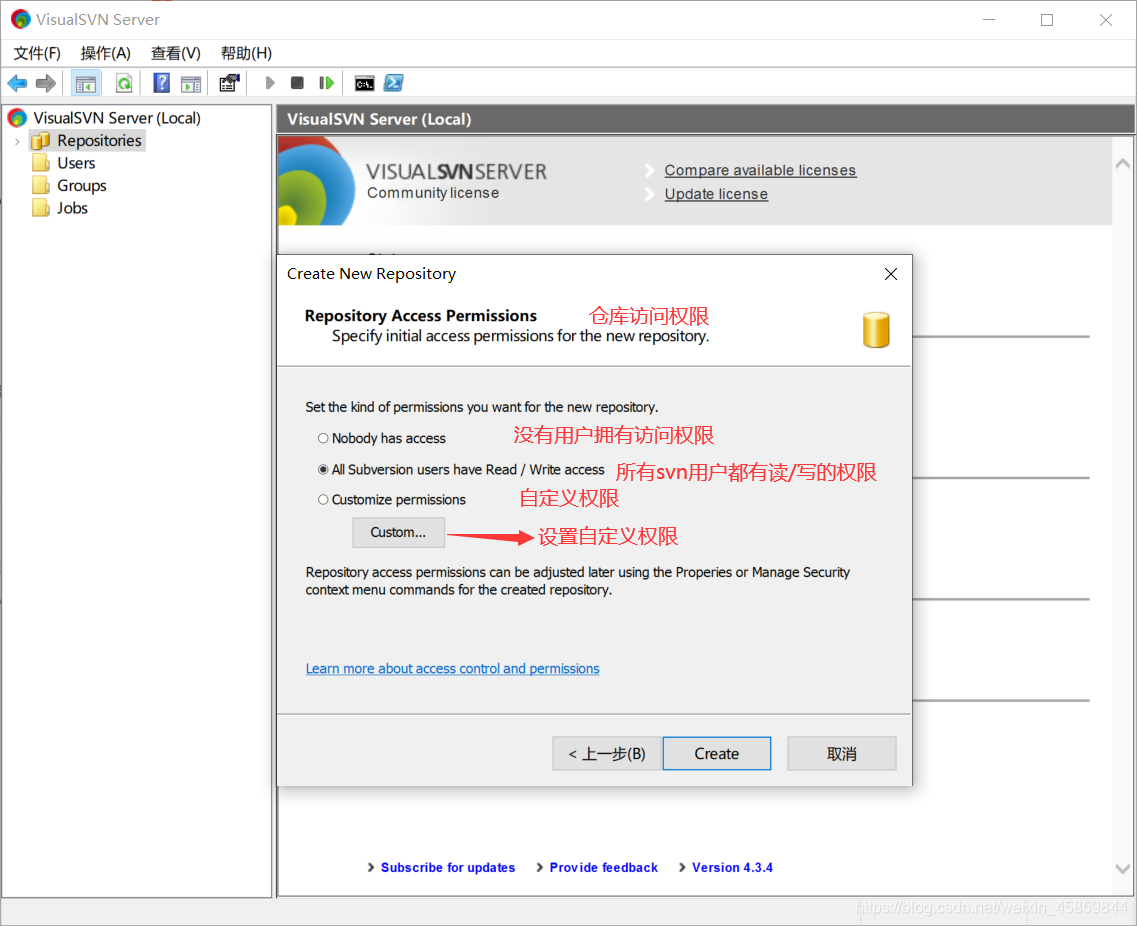This screenshot has height=926, width=1137.
Task: Open the 帮助(H) menu
Action: point(246,54)
